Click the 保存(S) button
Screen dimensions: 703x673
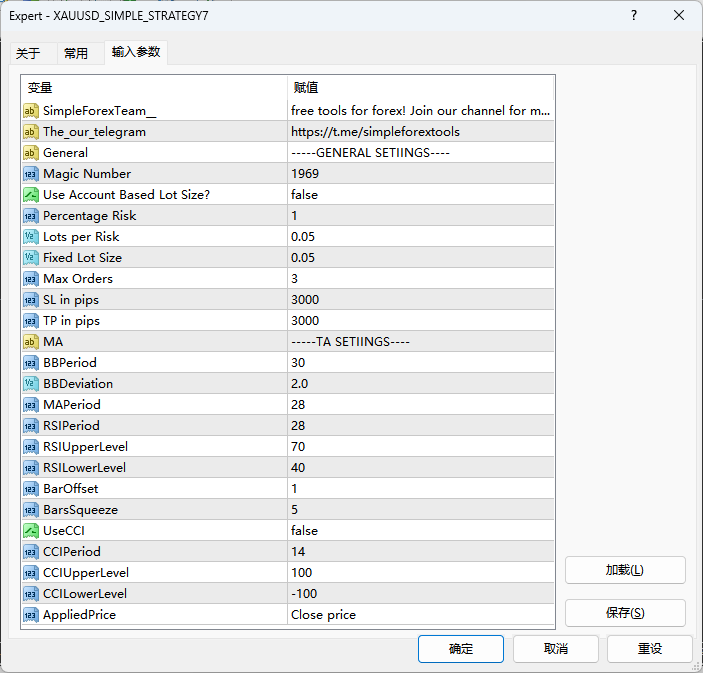625,613
